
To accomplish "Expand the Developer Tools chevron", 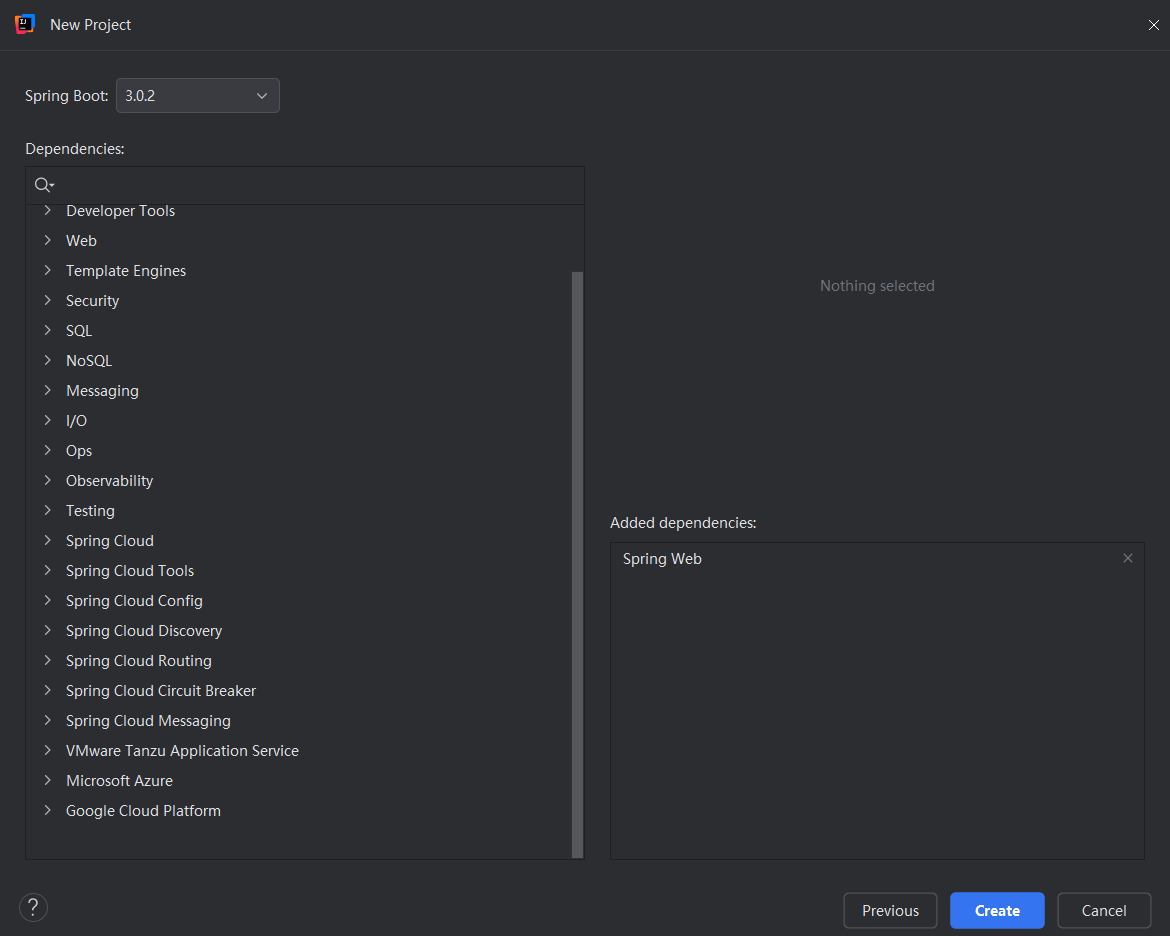I will coord(48,210).
